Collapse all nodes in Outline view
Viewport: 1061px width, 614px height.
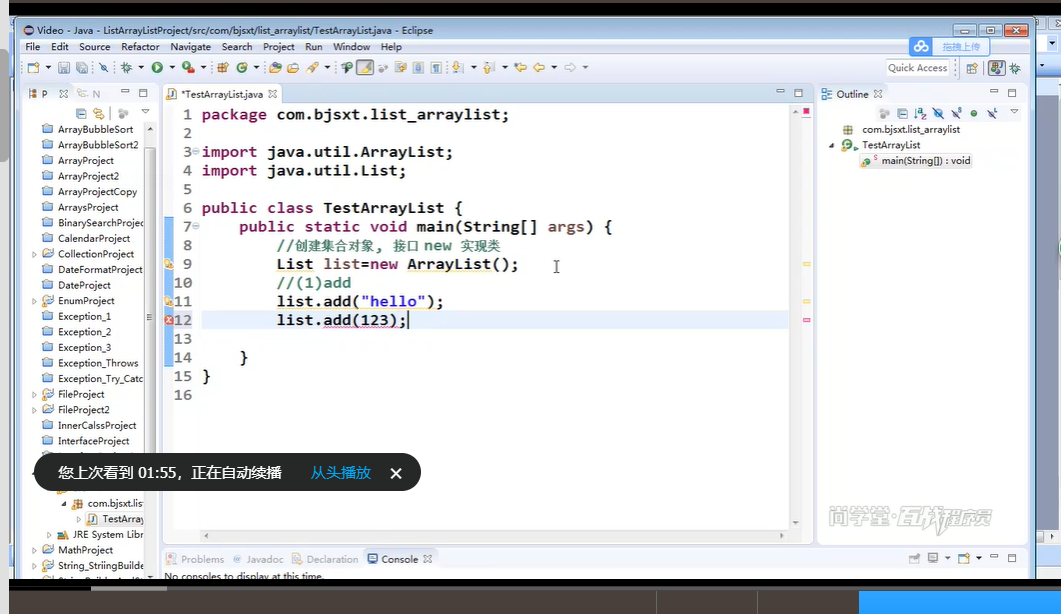902,113
